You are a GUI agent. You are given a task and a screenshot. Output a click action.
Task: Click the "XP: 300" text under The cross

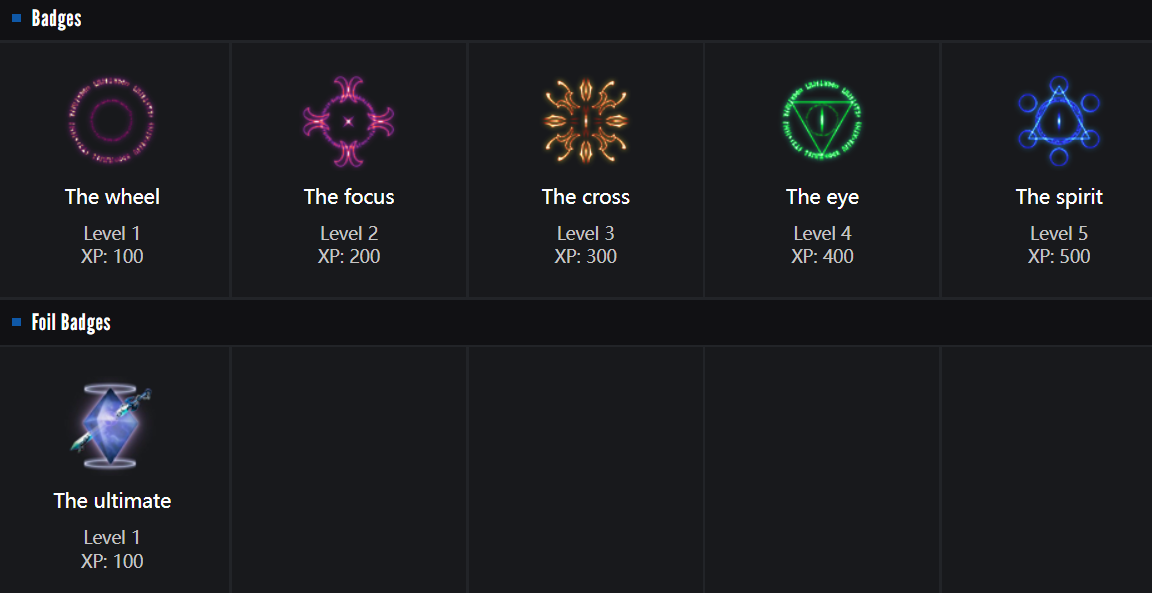[x=586, y=257]
